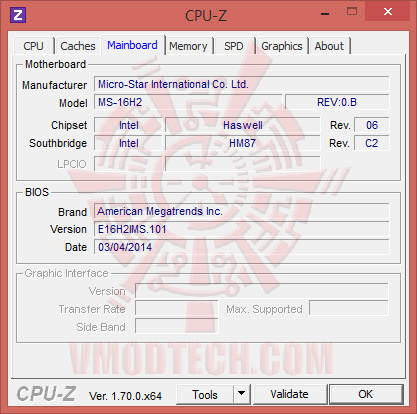This screenshot has height=414, width=417.
Task: Click the Haswell chipset value
Action: coord(243,125)
